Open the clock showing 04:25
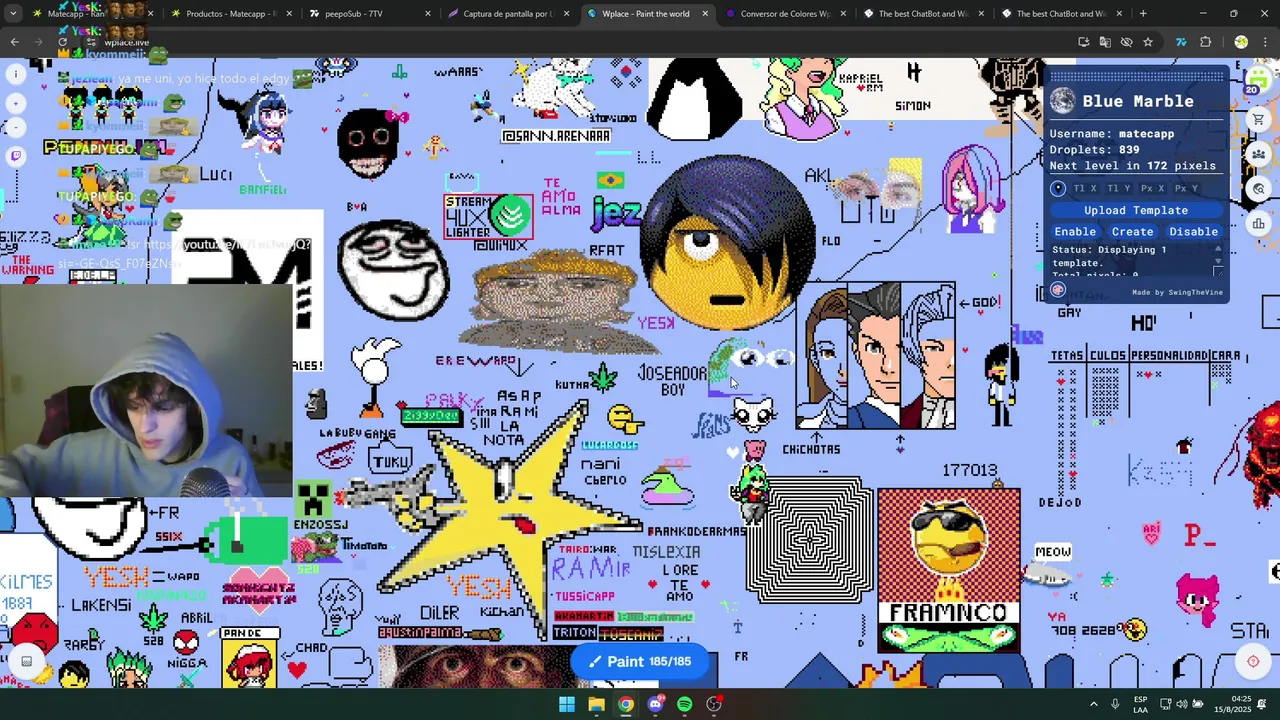Screen dimensions: 1280x720 [1231, 704]
